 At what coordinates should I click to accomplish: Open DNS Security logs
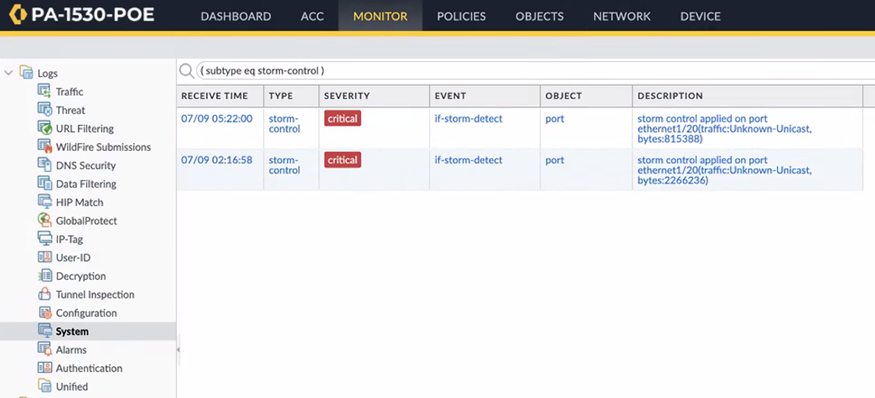[86, 165]
